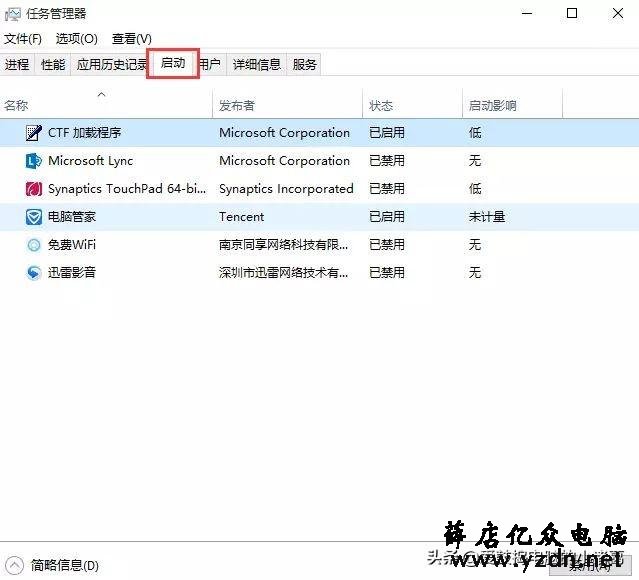Sort by the 状态 column header
The width and height of the screenshot is (639, 580).
412,106
